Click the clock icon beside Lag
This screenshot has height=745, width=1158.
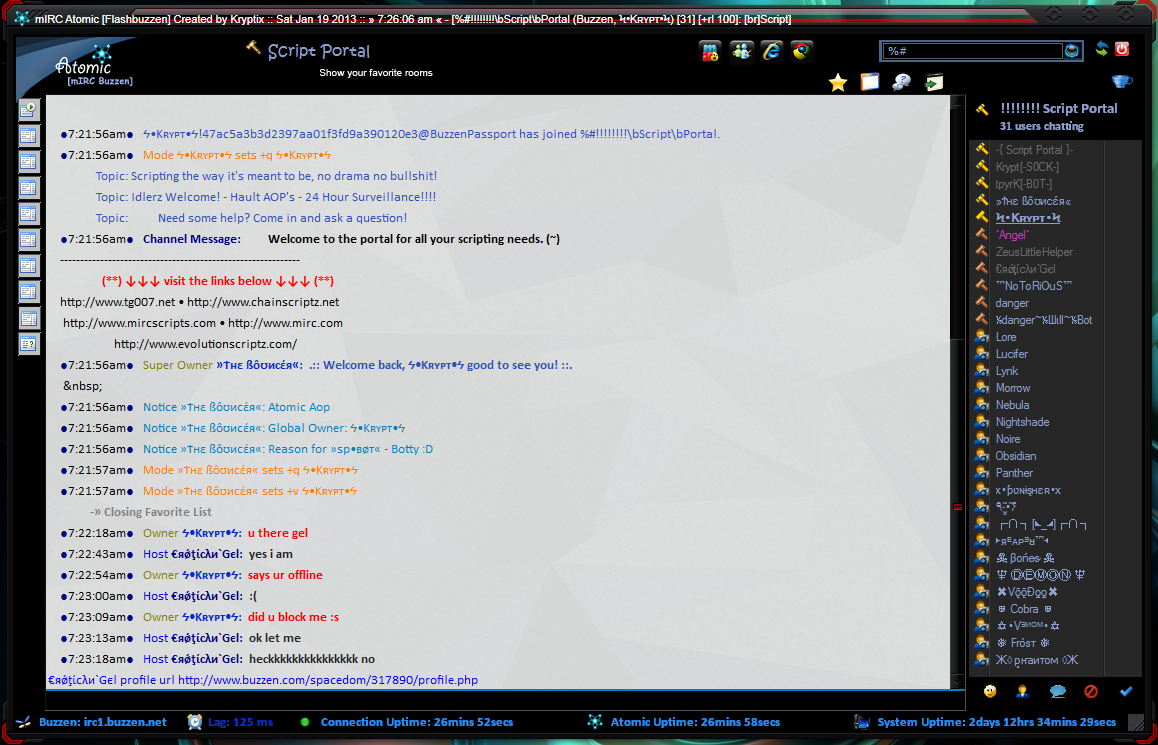click(194, 721)
